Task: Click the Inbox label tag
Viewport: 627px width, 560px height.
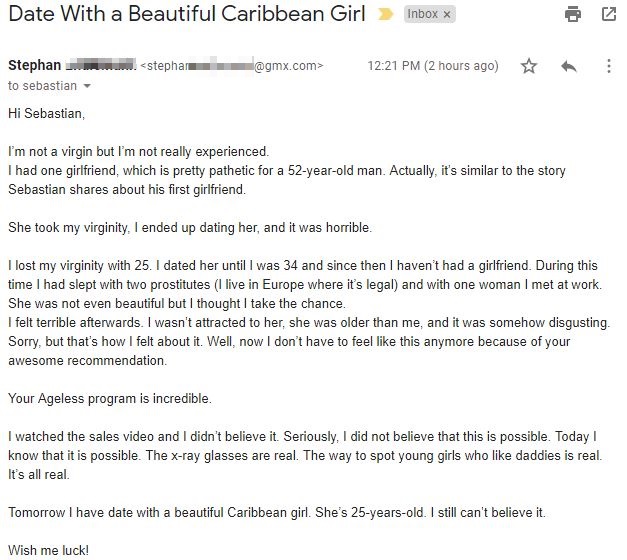Action: coord(422,14)
